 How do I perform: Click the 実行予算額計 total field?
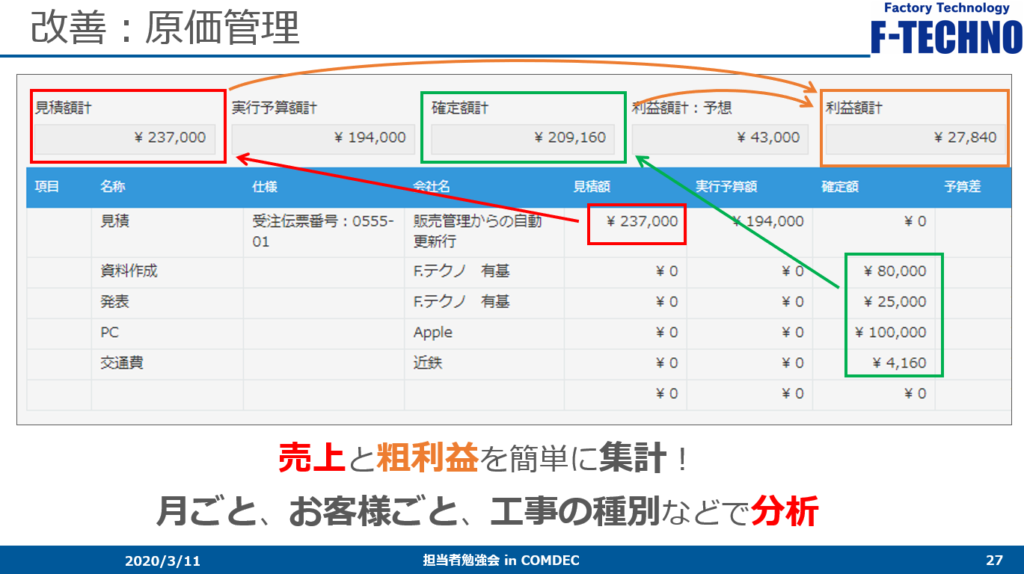(x=323, y=138)
